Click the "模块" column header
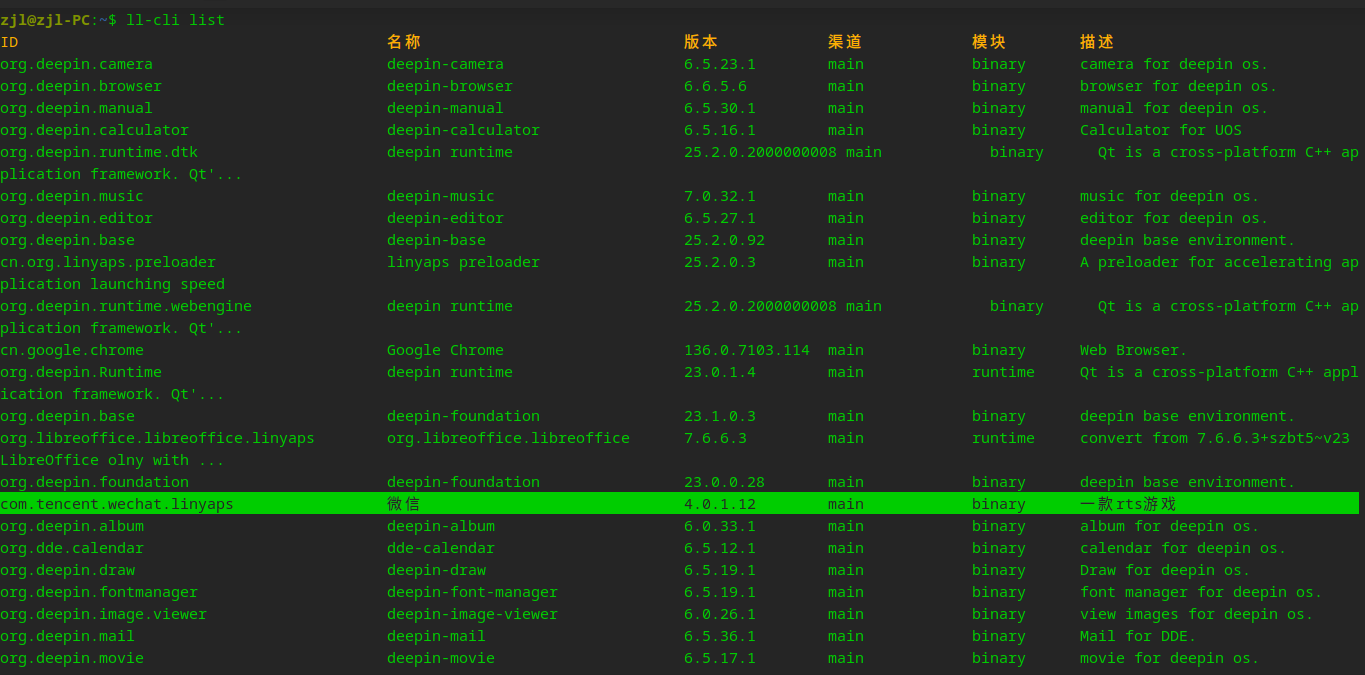The image size is (1365, 675). click(989, 42)
